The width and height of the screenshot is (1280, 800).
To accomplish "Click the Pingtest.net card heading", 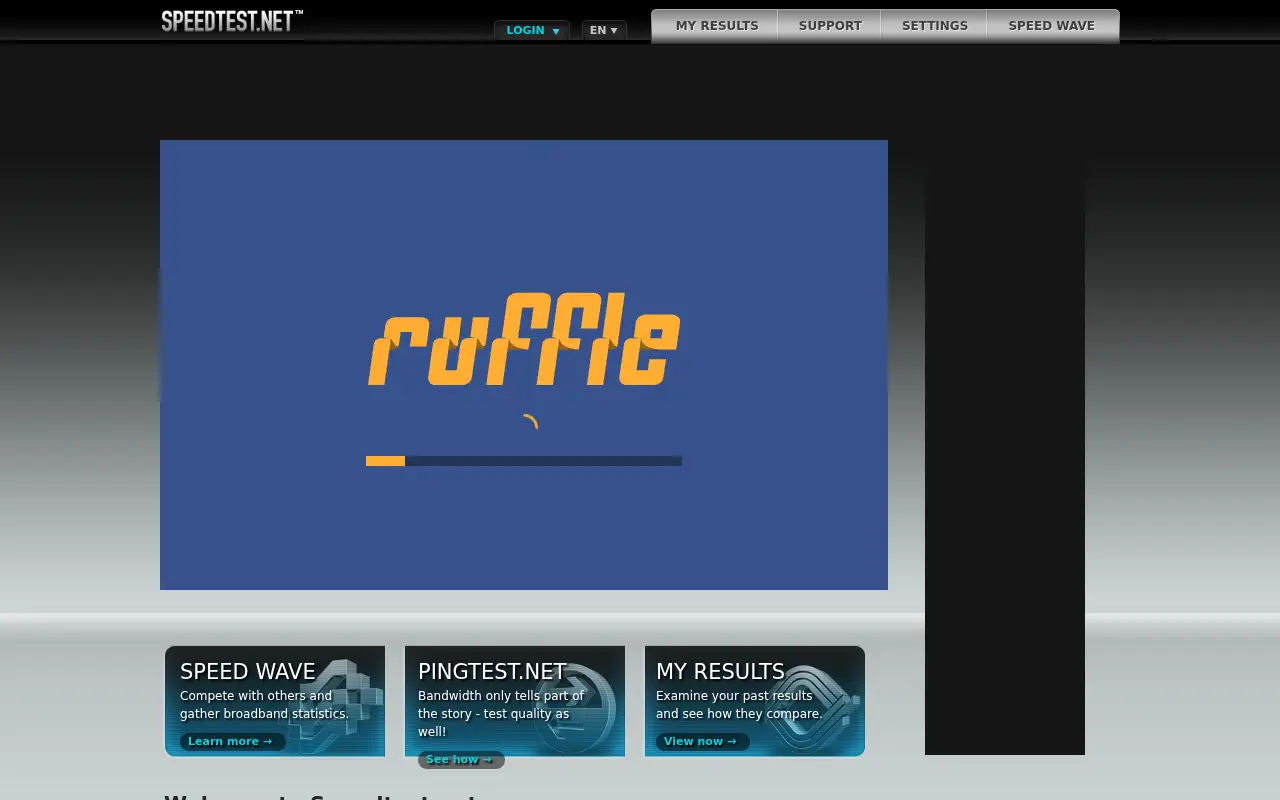I will point(492,671).
